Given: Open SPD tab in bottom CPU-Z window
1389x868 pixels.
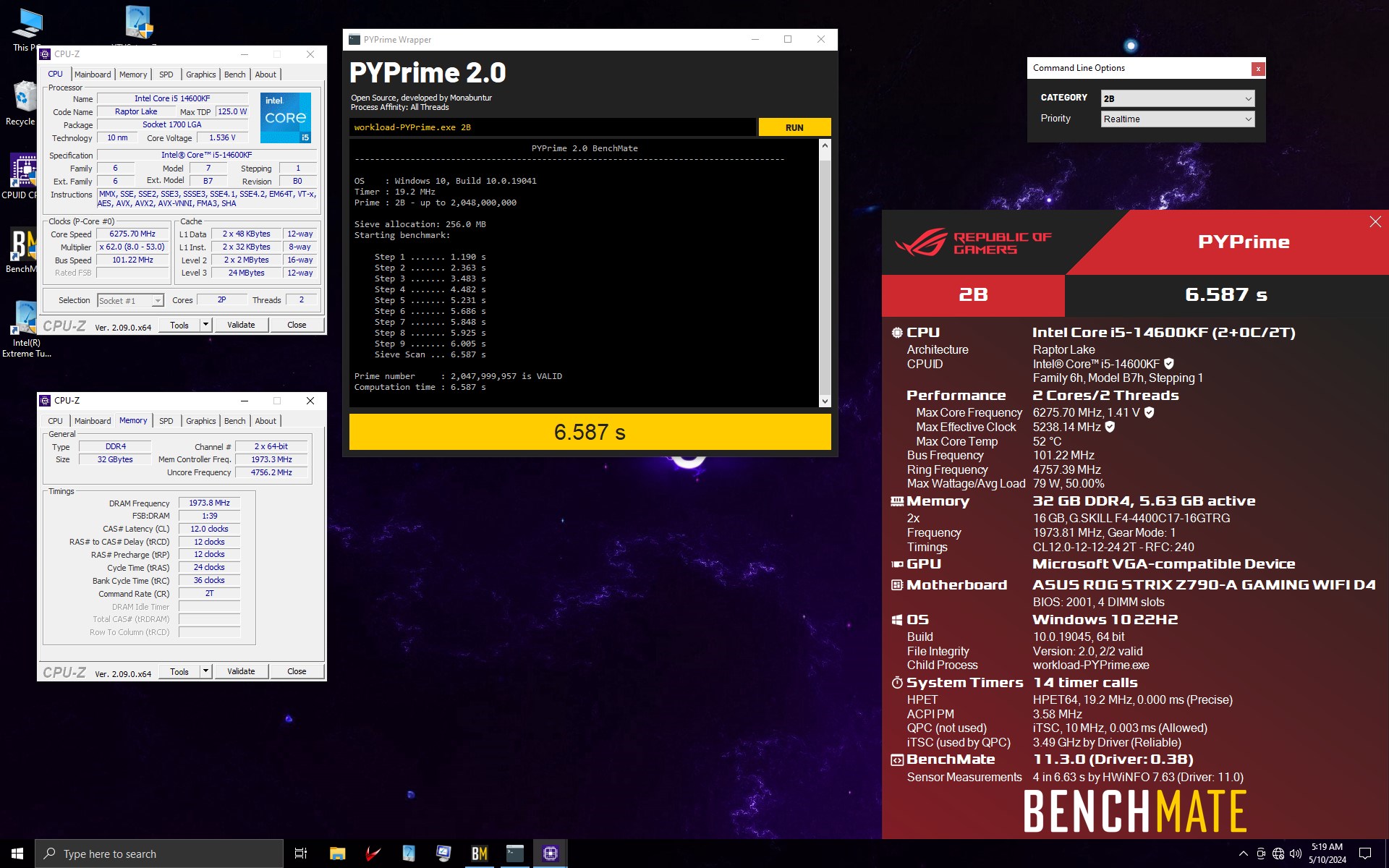Looking at the screenshot, I should pyautogui.click(x=166, y=421).
